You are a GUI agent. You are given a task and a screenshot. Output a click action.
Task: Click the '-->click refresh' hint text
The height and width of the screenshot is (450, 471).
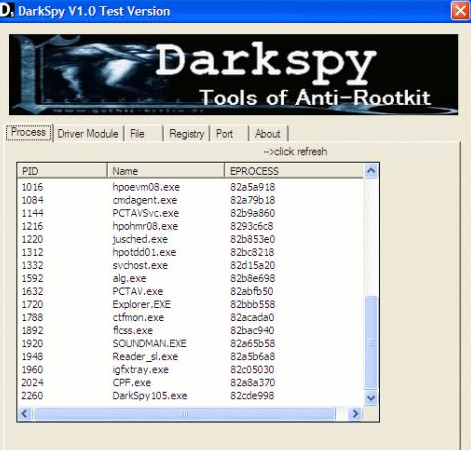click(x=295, y=152)
